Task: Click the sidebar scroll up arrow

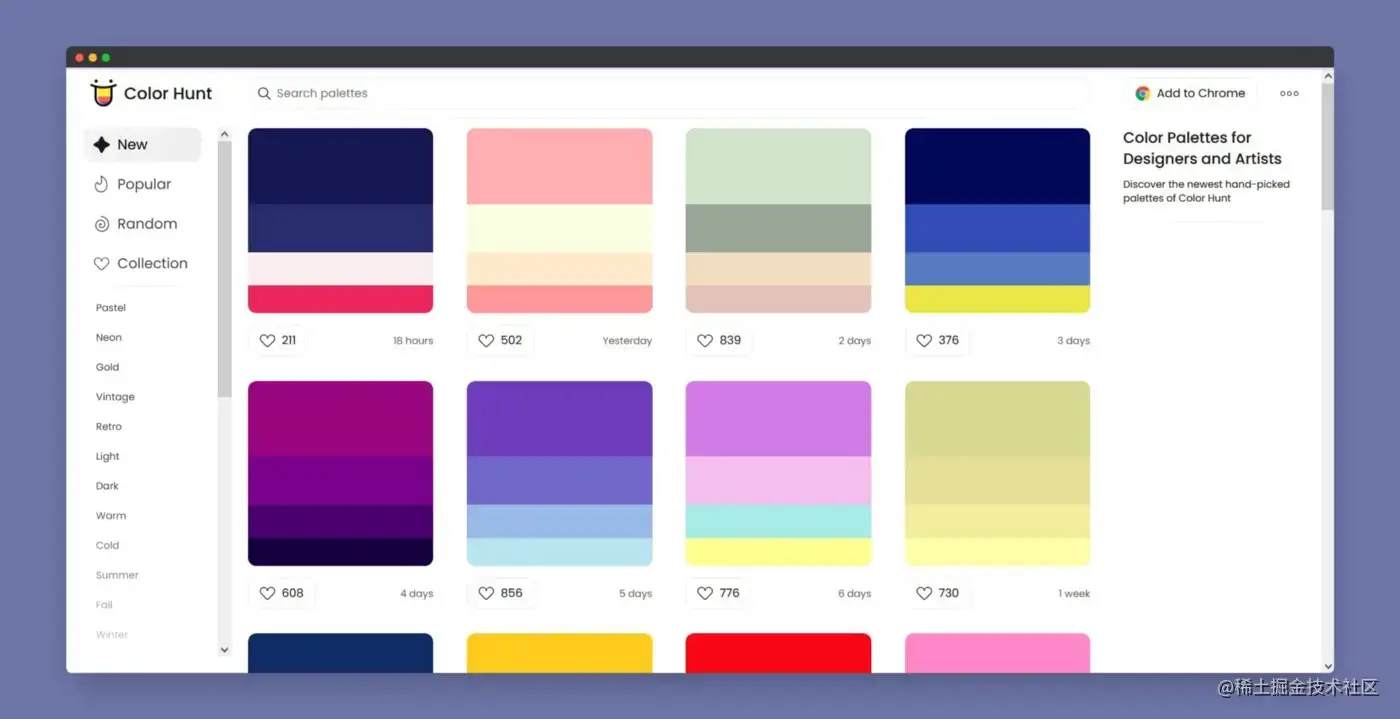Action: pyautogui.click(x=224, y=134)
